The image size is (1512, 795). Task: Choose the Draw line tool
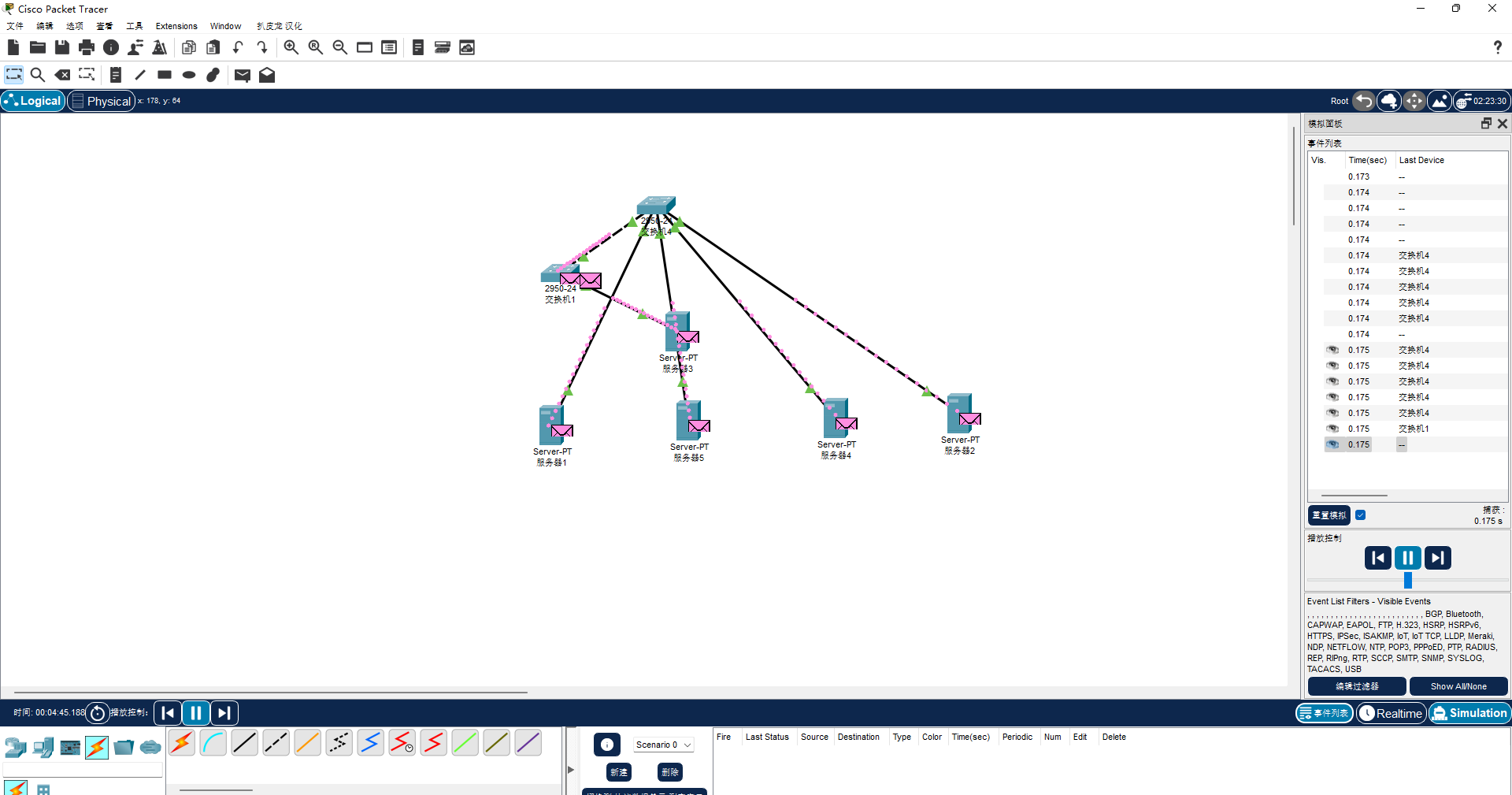point(140,75)
